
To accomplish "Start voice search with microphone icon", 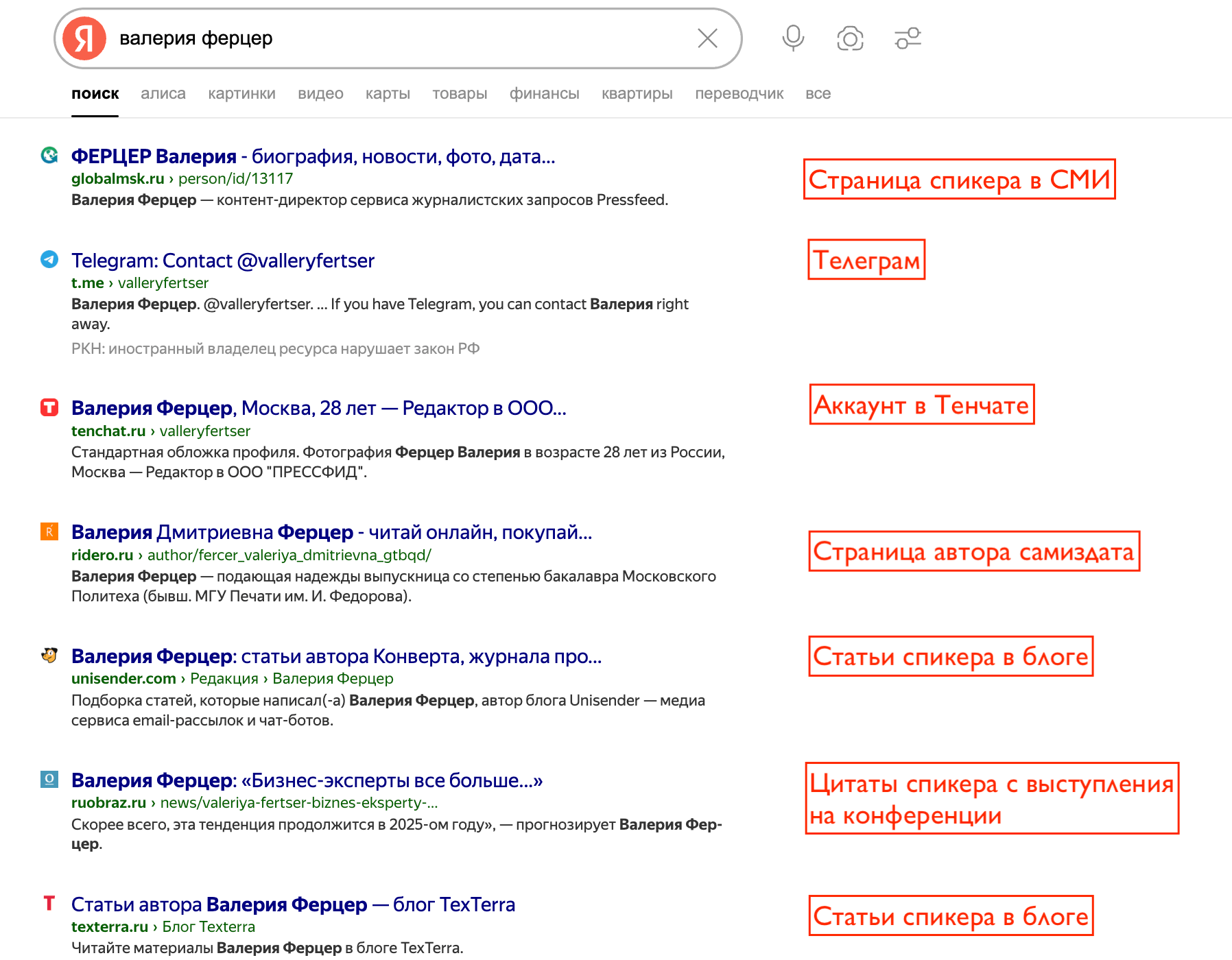I will (x=793, y=38).
